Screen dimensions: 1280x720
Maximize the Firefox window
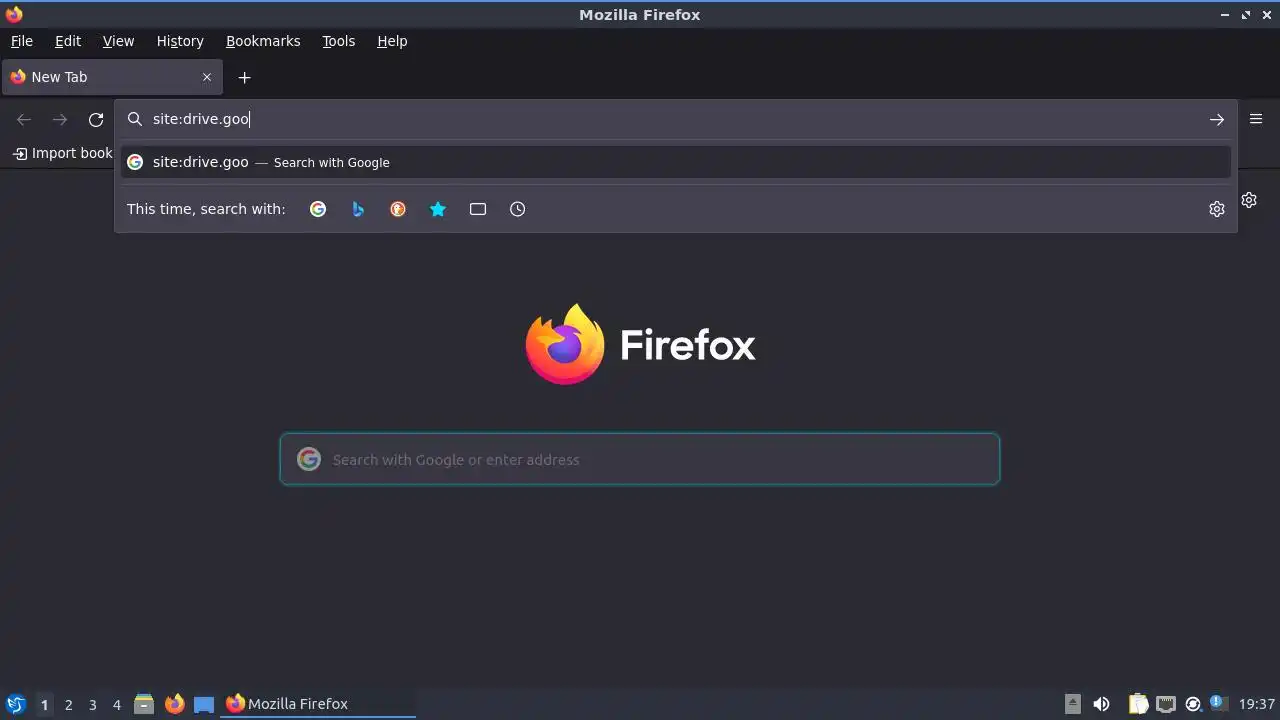click(1246, 15)
